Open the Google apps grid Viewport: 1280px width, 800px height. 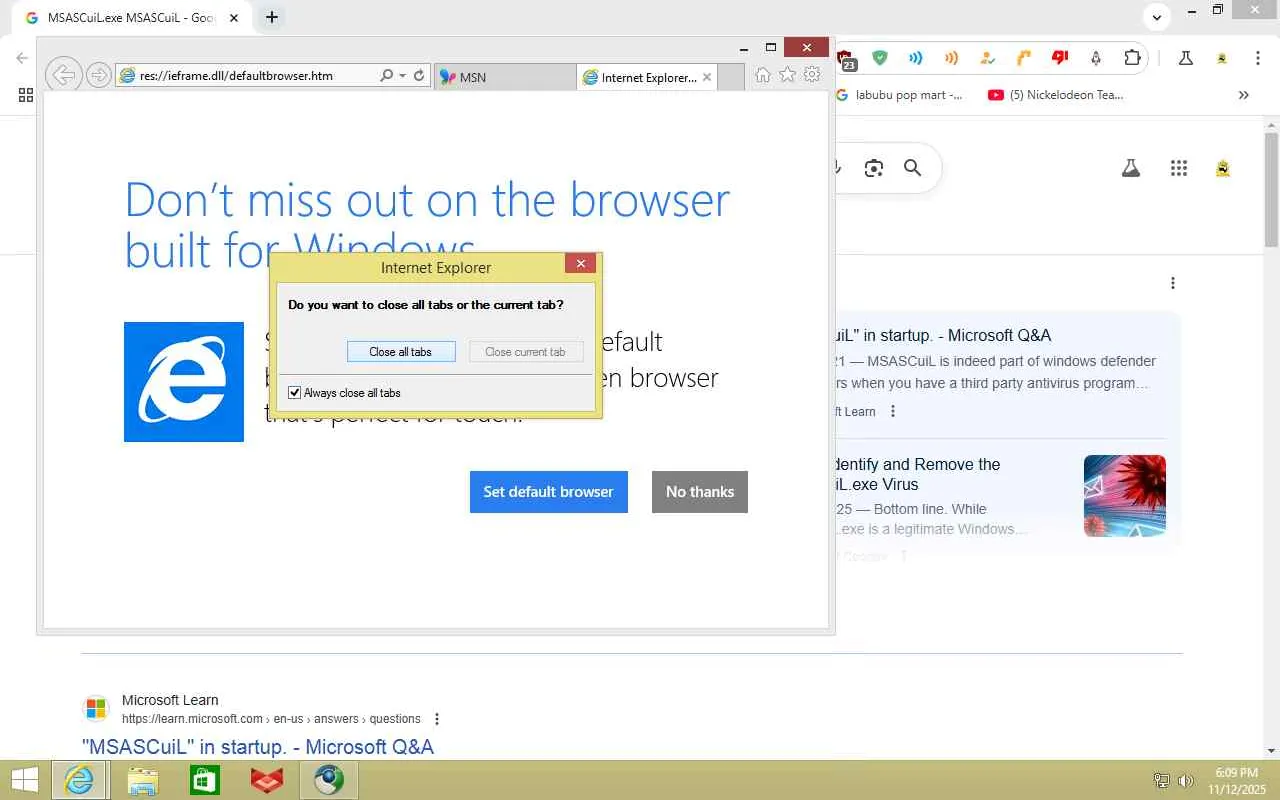coord(1179,168)
